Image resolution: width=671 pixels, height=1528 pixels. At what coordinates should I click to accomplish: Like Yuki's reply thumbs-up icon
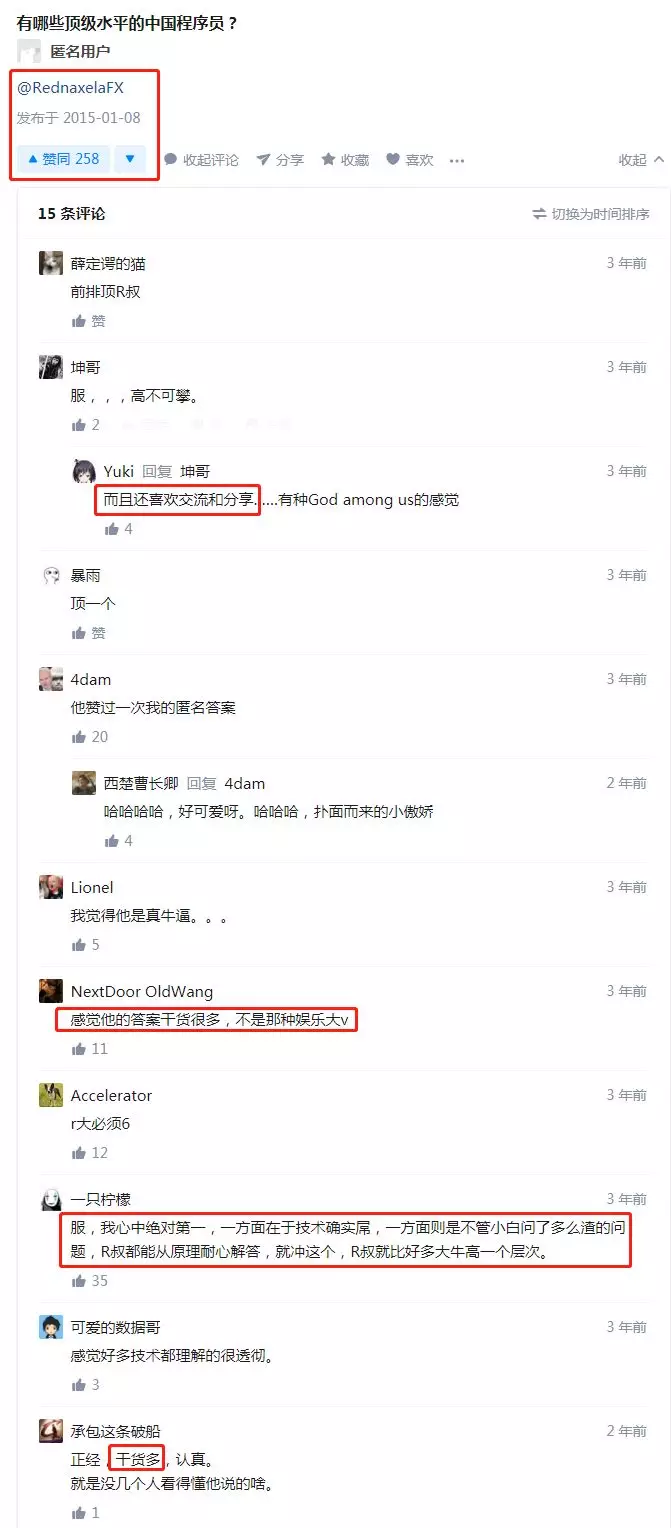pyautogui.click(x=119, y=529)
